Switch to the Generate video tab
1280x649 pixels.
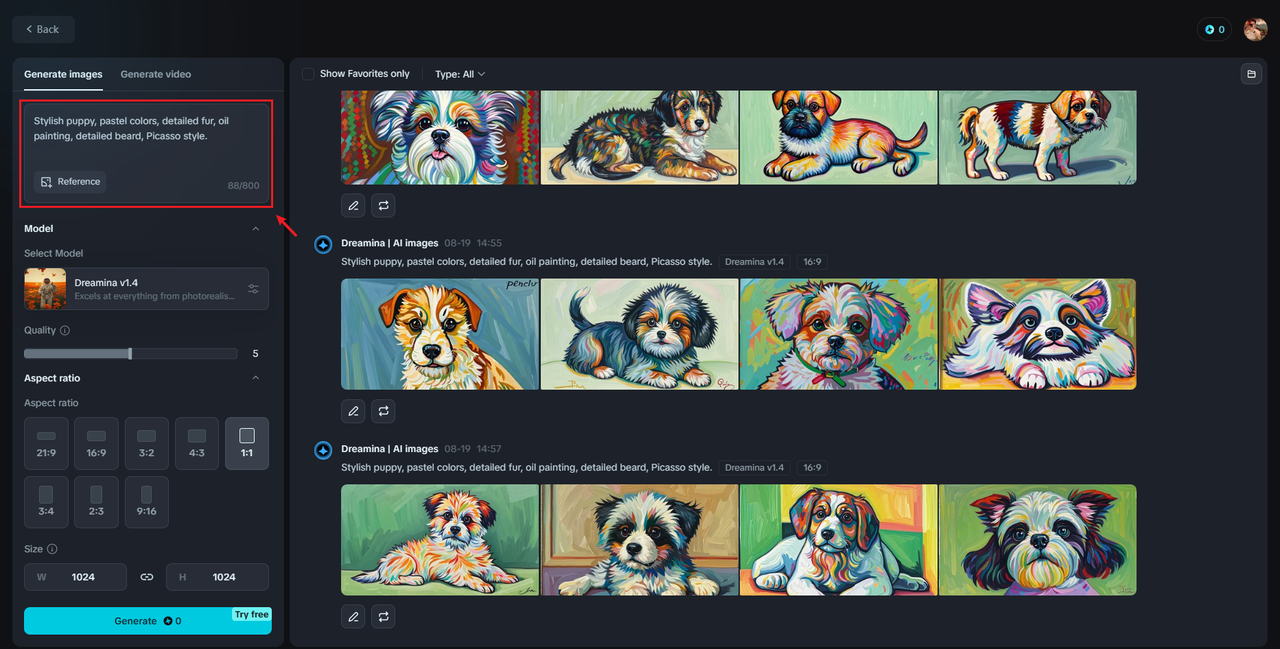156,74
